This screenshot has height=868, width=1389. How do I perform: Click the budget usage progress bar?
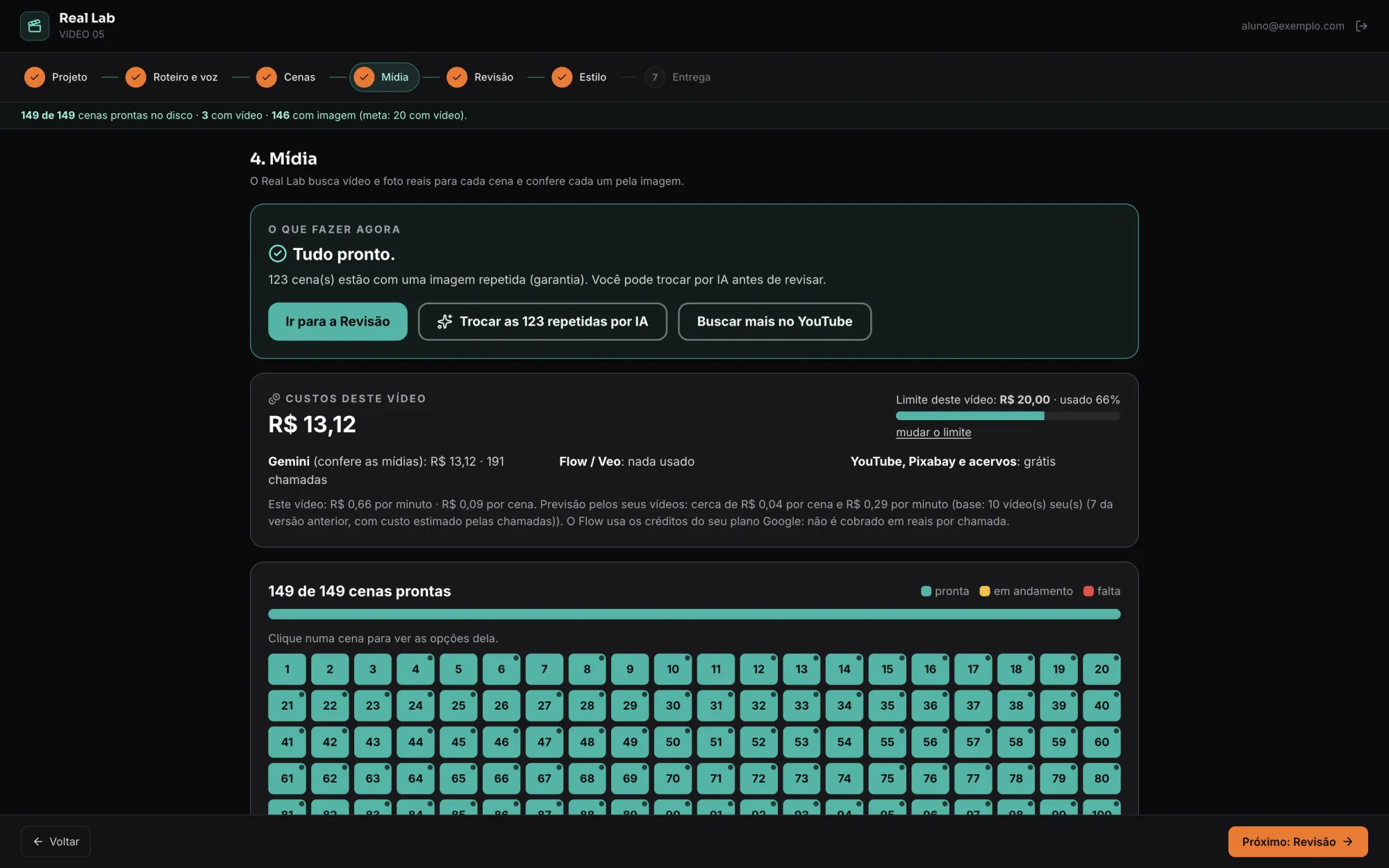click(1008, 416)
